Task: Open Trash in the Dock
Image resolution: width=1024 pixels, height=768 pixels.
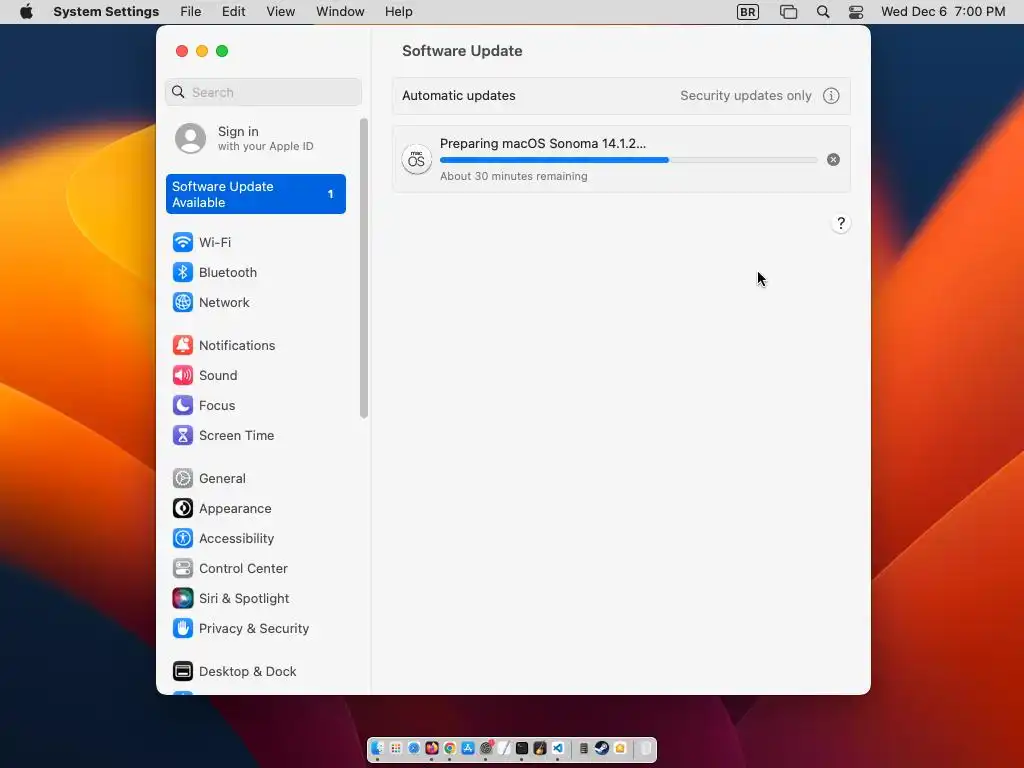Action: pos(645,748)
